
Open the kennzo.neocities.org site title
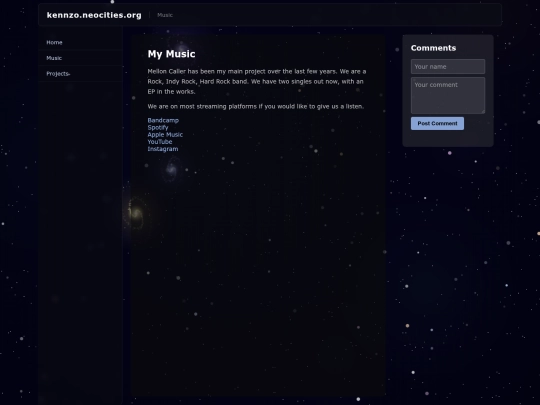tap(94, 15)
